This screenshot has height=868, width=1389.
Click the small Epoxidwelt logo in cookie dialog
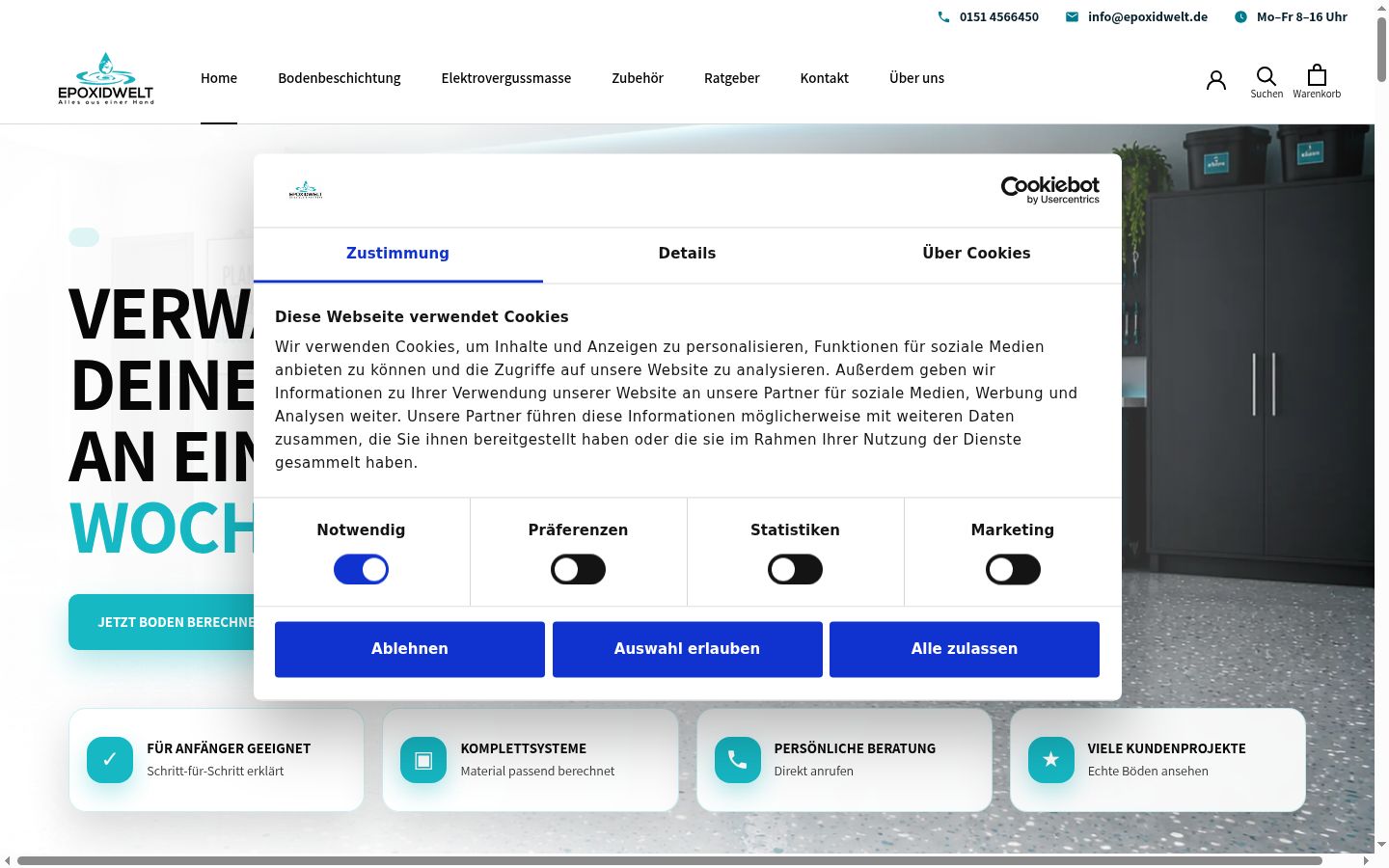coord(306,190)
